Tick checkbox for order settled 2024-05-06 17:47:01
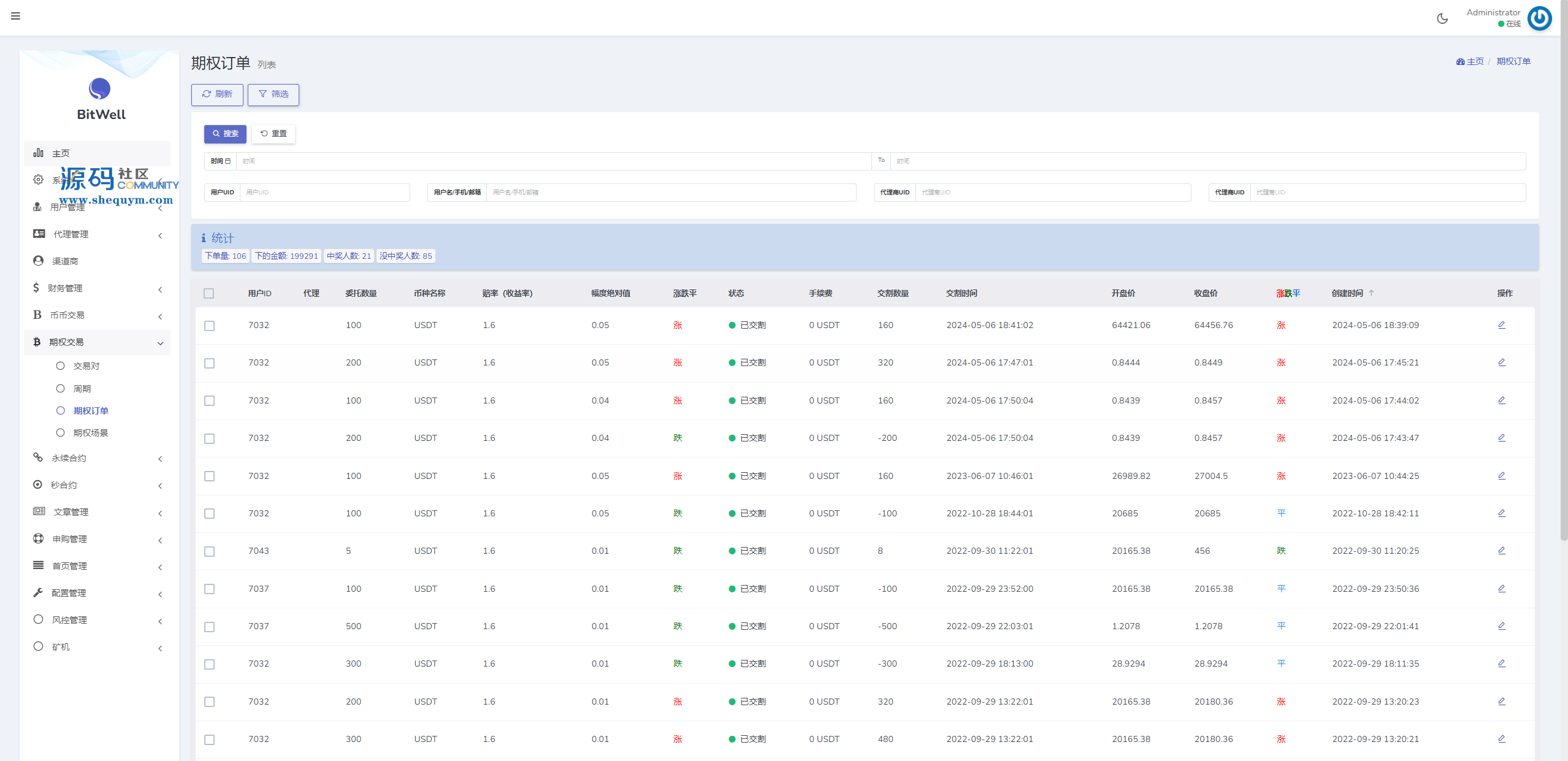Screen dimensions: 1568x761 coord(210,363)
